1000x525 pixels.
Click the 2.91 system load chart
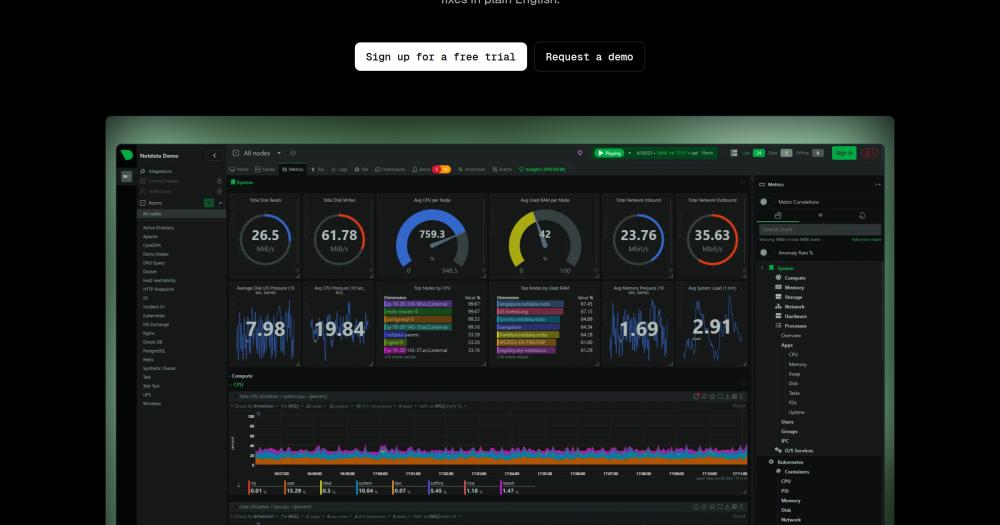click(x=712, y=325)
